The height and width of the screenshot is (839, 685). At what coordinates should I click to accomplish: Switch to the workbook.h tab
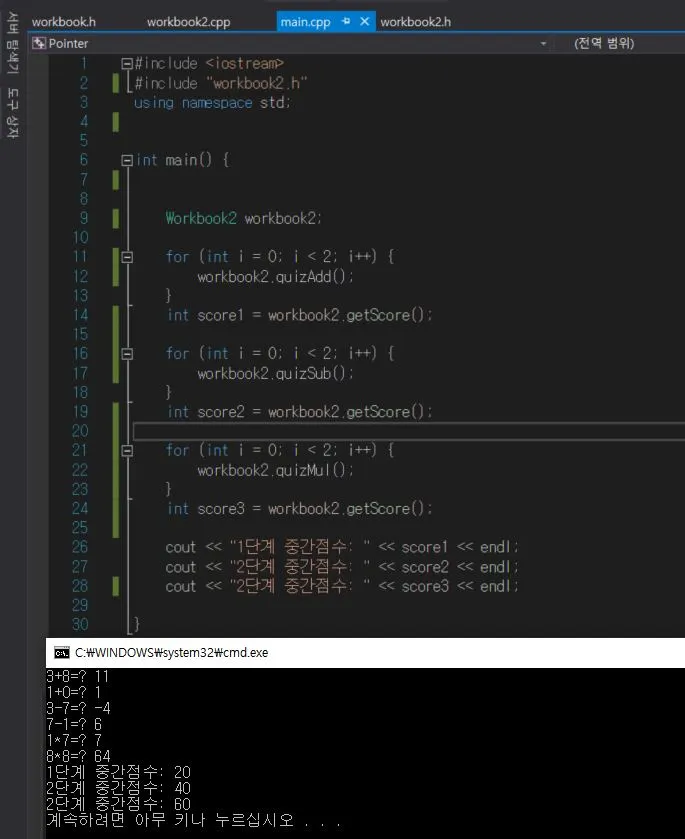[64, 22]
